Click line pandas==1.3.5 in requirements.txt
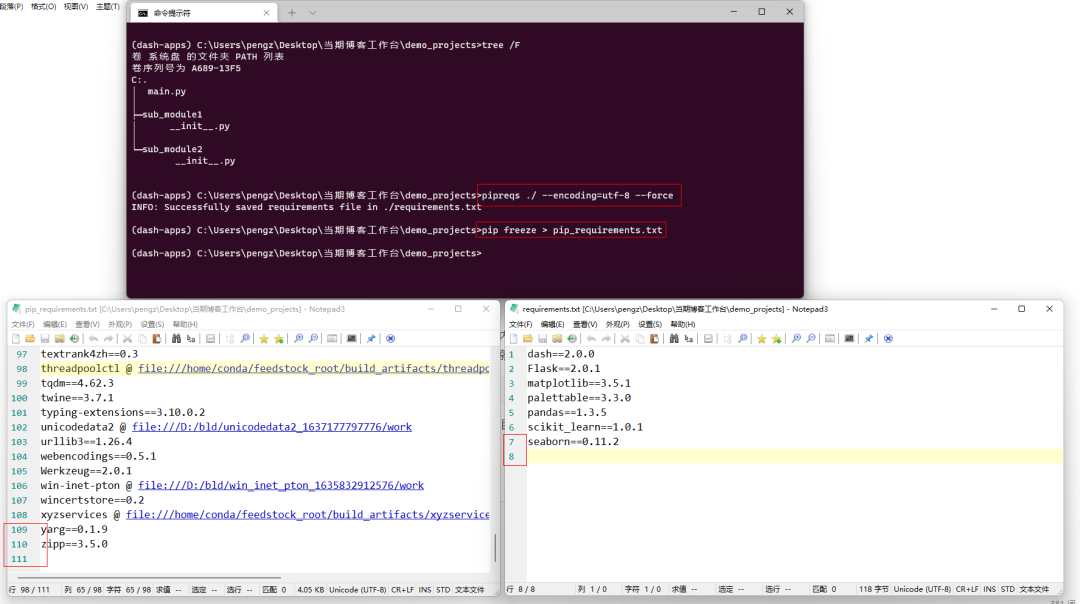Screen dimensions: 1080x604 pos(567,413)
